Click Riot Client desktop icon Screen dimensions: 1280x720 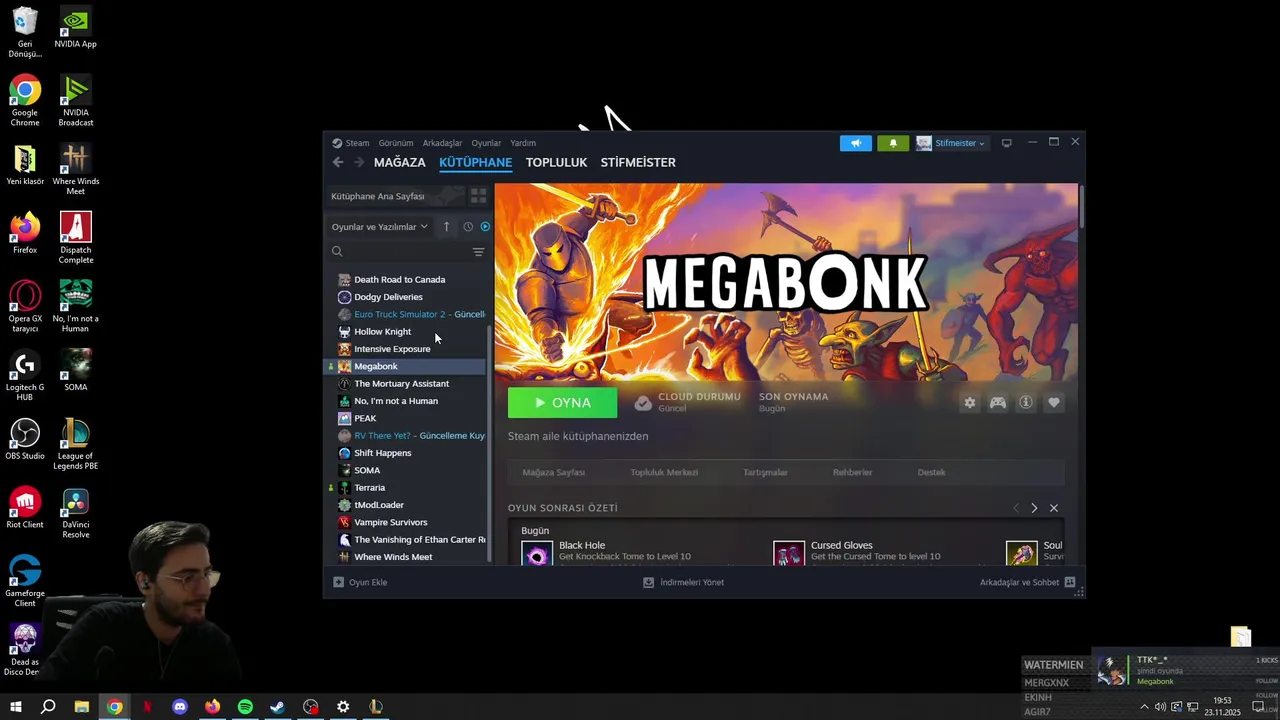click(x=25, y=508)
